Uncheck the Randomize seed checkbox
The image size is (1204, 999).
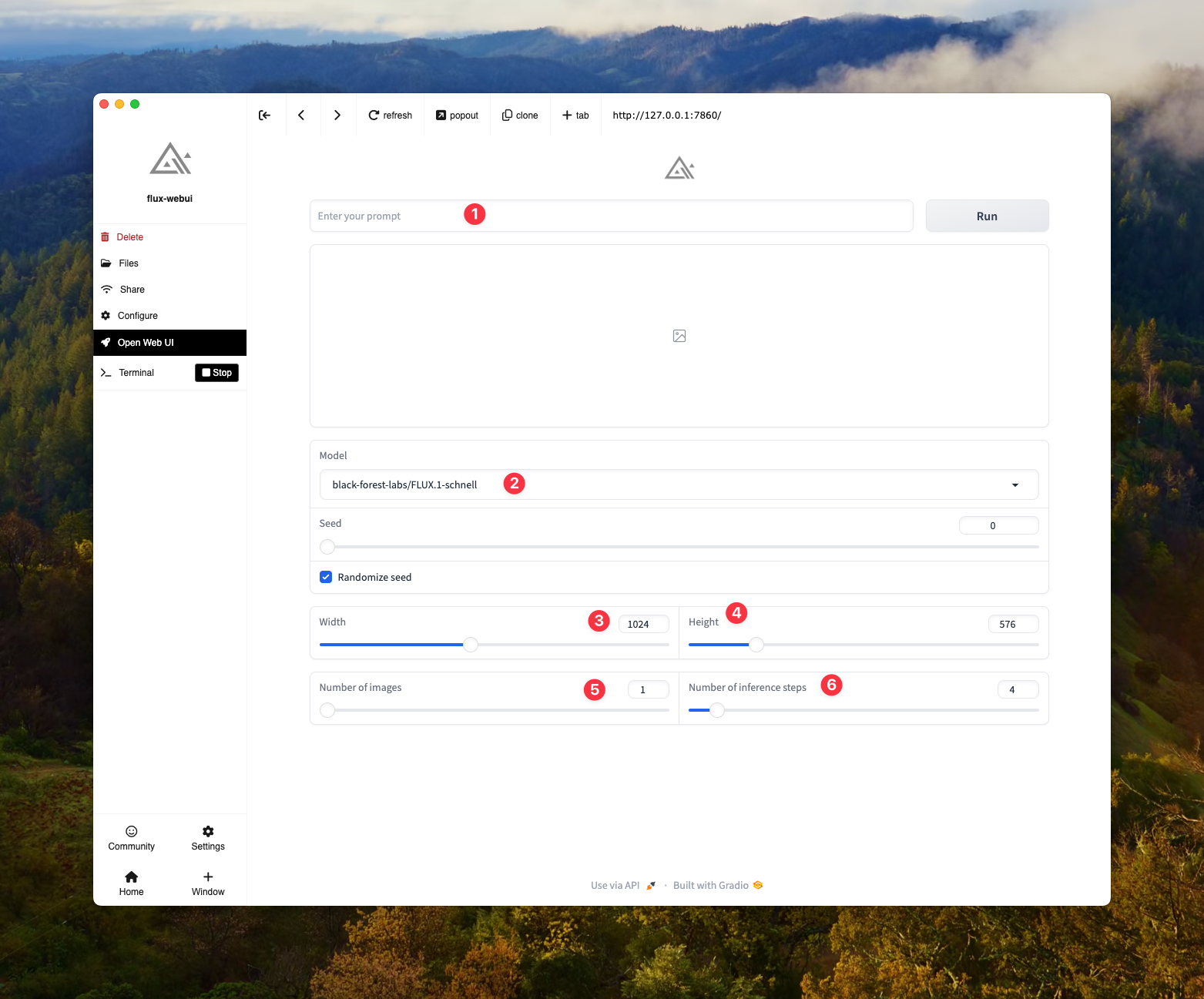tap(326, 577)
